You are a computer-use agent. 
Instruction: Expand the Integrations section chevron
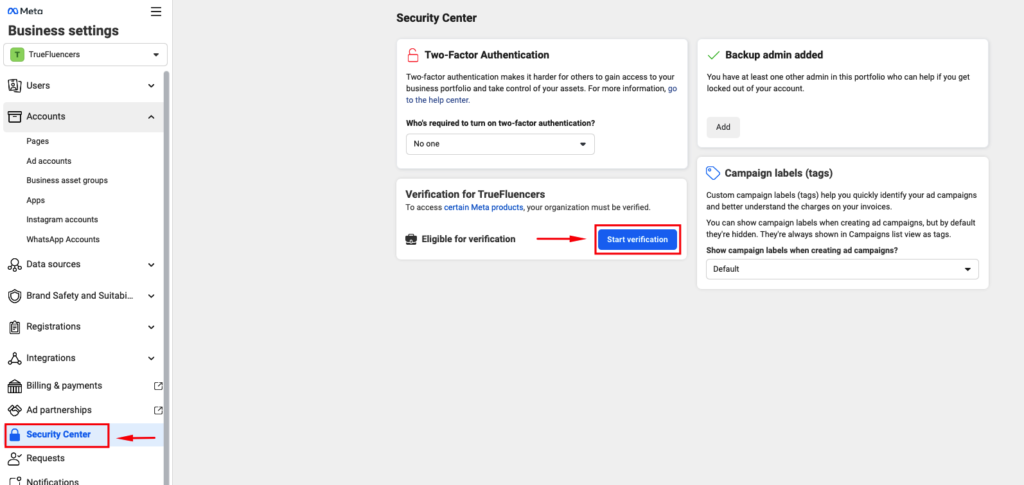(x=152, y=358)
